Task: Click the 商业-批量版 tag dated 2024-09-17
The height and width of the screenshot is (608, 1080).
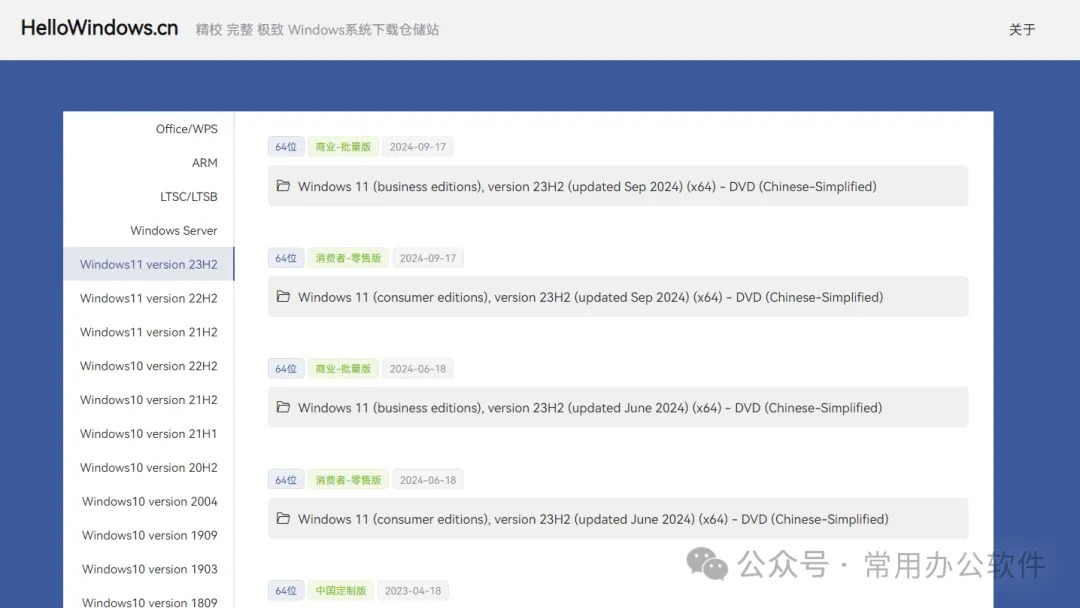Action: pyautogui.click(x=343, y=147)
